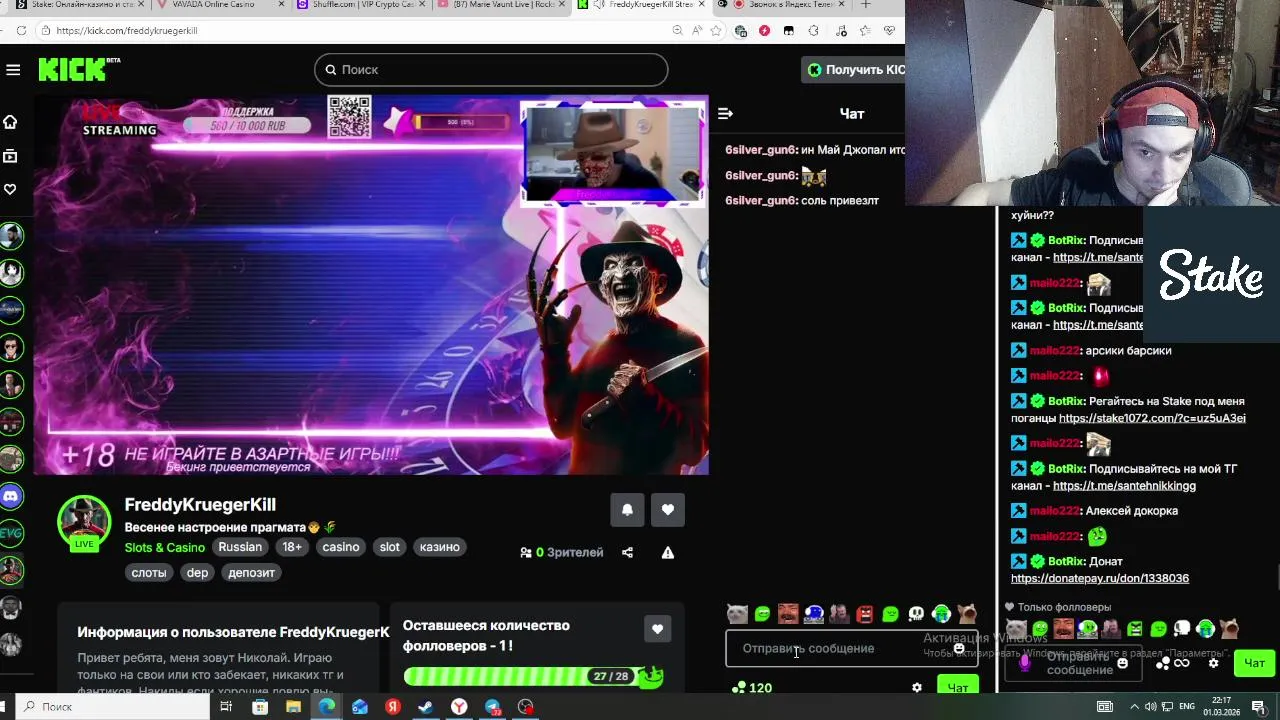Open emoji picker in left chat input

pos(959,649)
